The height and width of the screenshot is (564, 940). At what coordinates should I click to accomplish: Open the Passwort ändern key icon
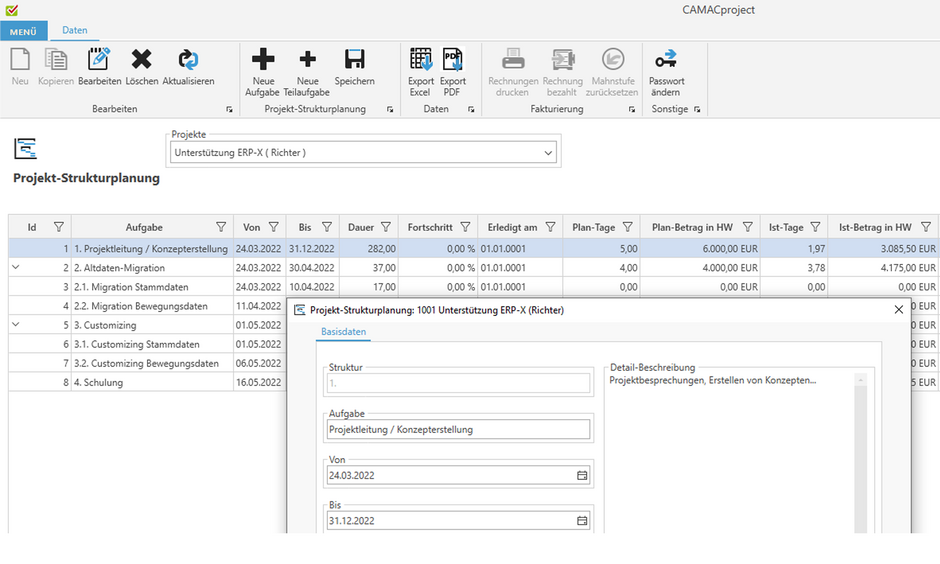[x=666, y=60]
